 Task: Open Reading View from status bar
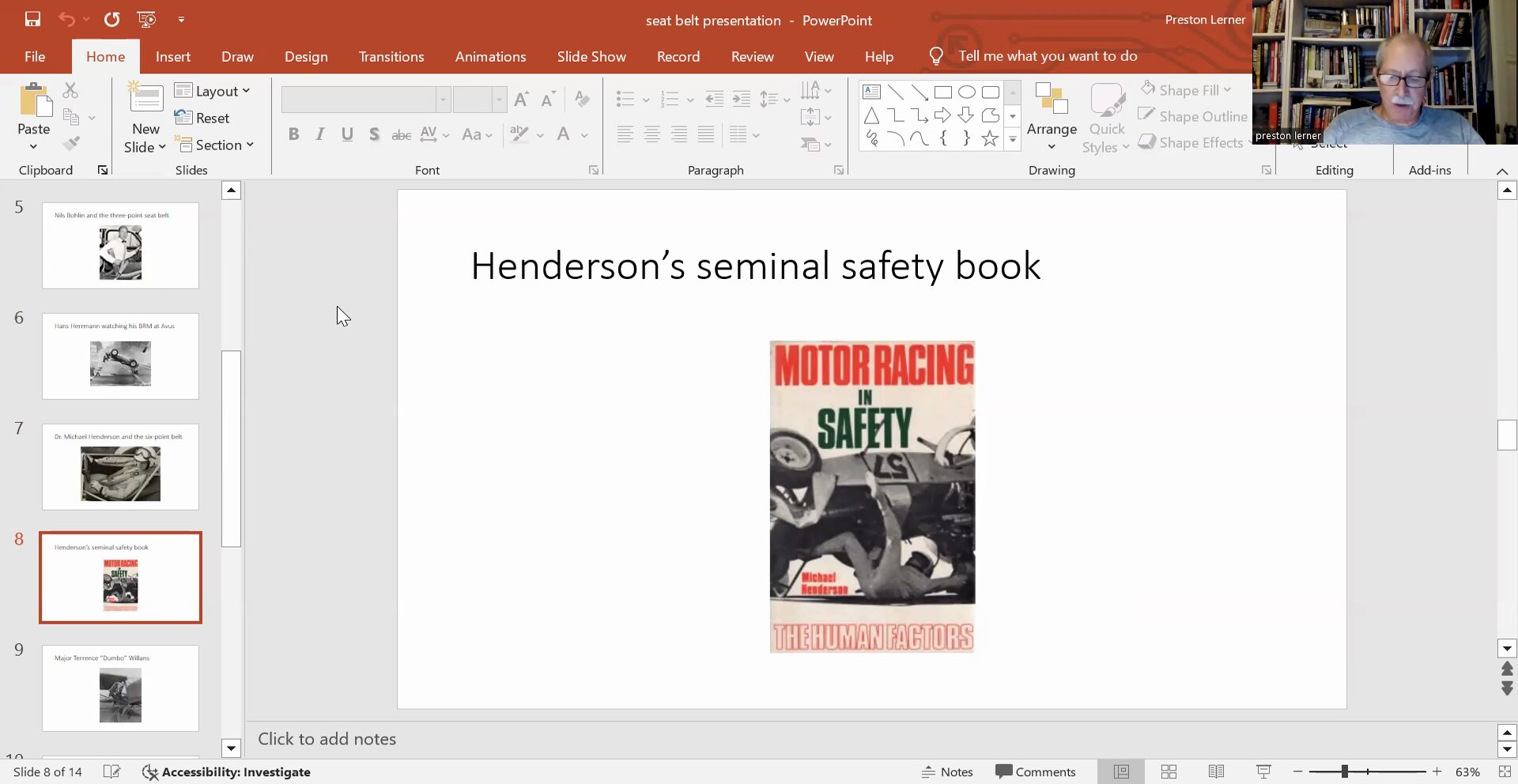click(x=1216, y=771)
